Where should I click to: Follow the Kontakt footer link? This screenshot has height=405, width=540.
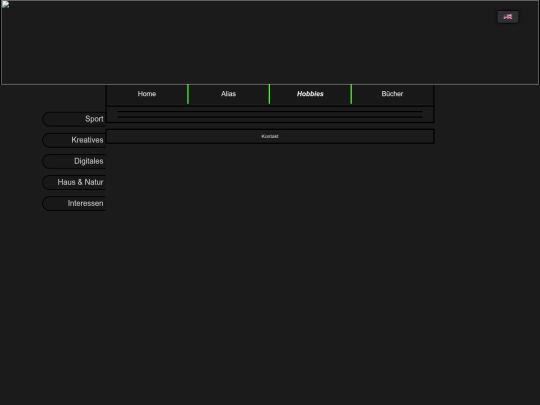(x=270, y=136)
